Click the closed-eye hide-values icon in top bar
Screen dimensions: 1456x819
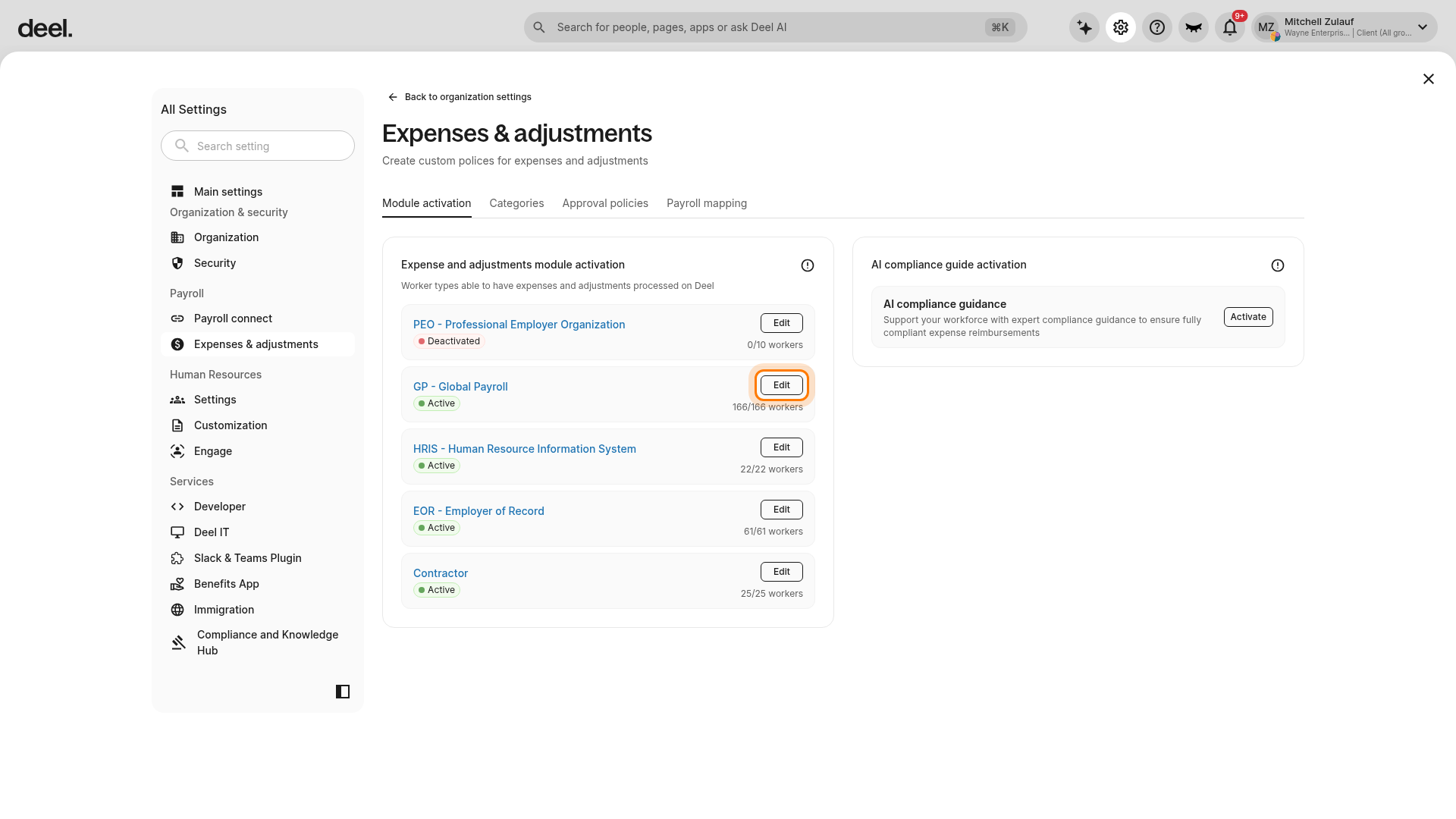(x=1194, y=27)
